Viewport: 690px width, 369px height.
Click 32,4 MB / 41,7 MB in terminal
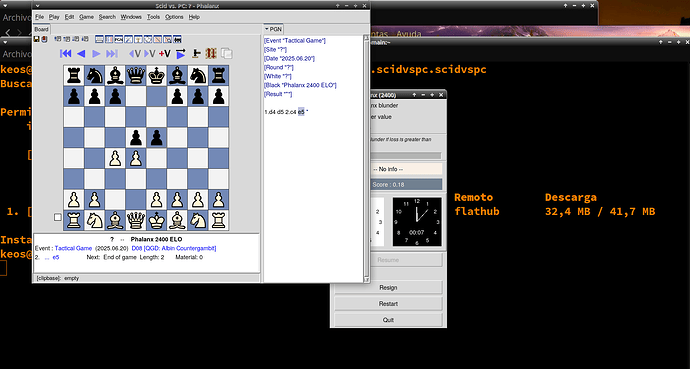[600, 212]
